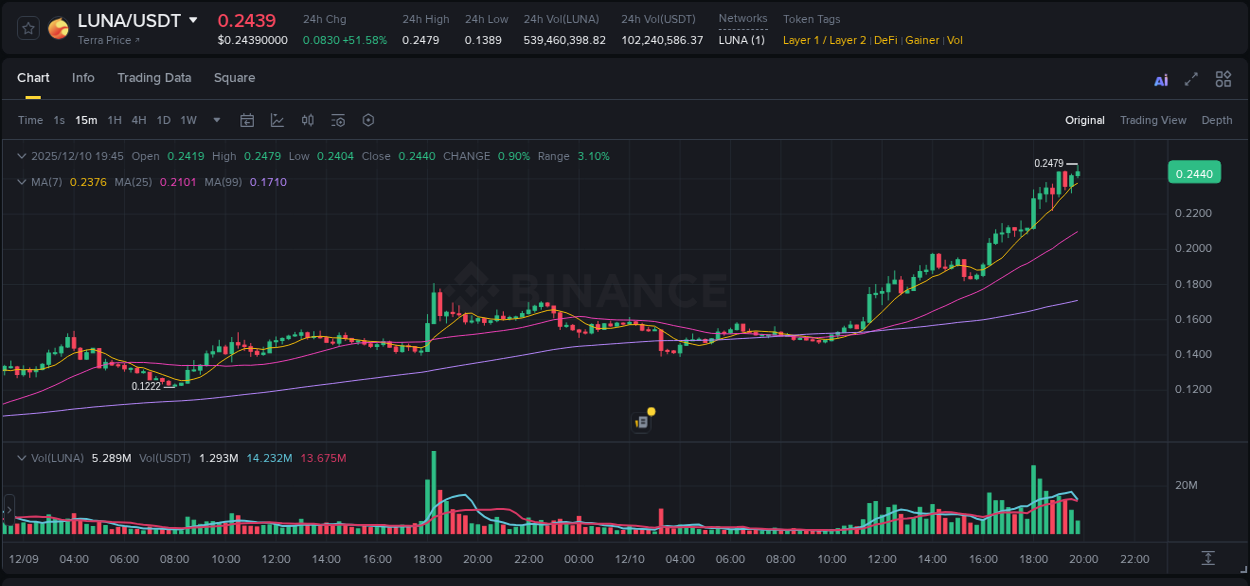Image resolution: width=1250 pixels, height=586 pixels.
Task: Open the chart style indicator icon
Action: coord(277,120)
